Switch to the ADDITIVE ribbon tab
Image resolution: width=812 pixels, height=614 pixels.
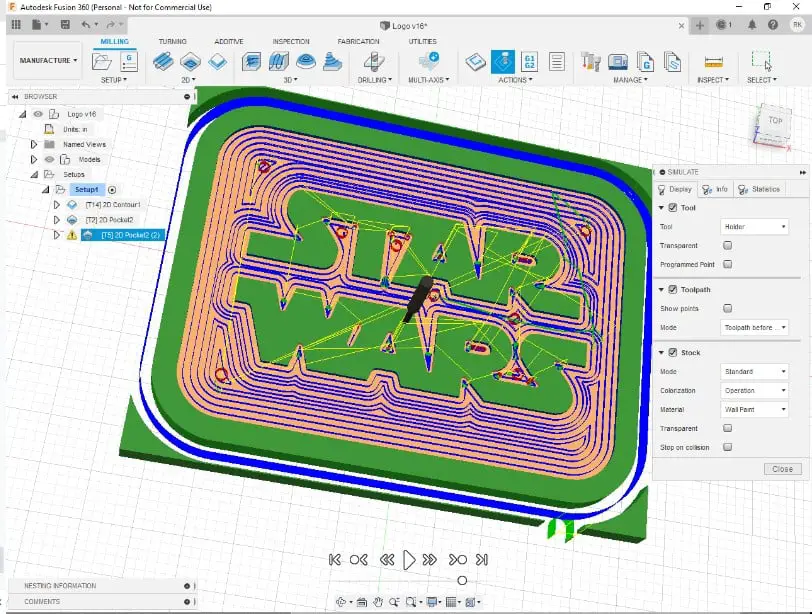tap(229, 41)
